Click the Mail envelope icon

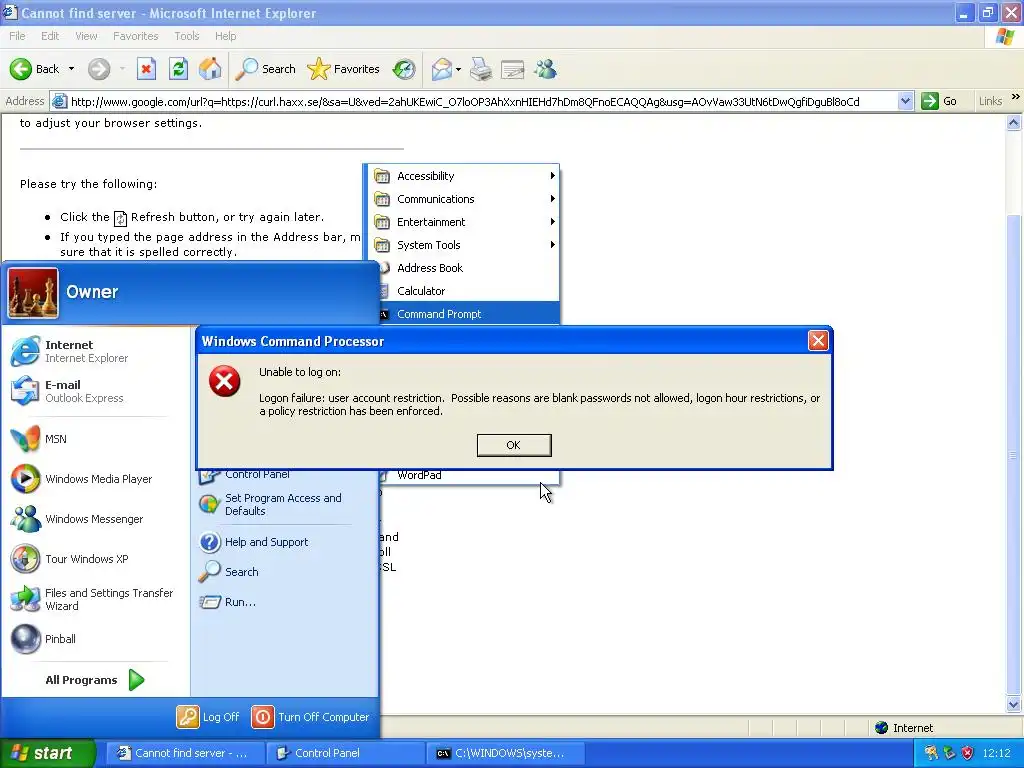coord(442,69)
